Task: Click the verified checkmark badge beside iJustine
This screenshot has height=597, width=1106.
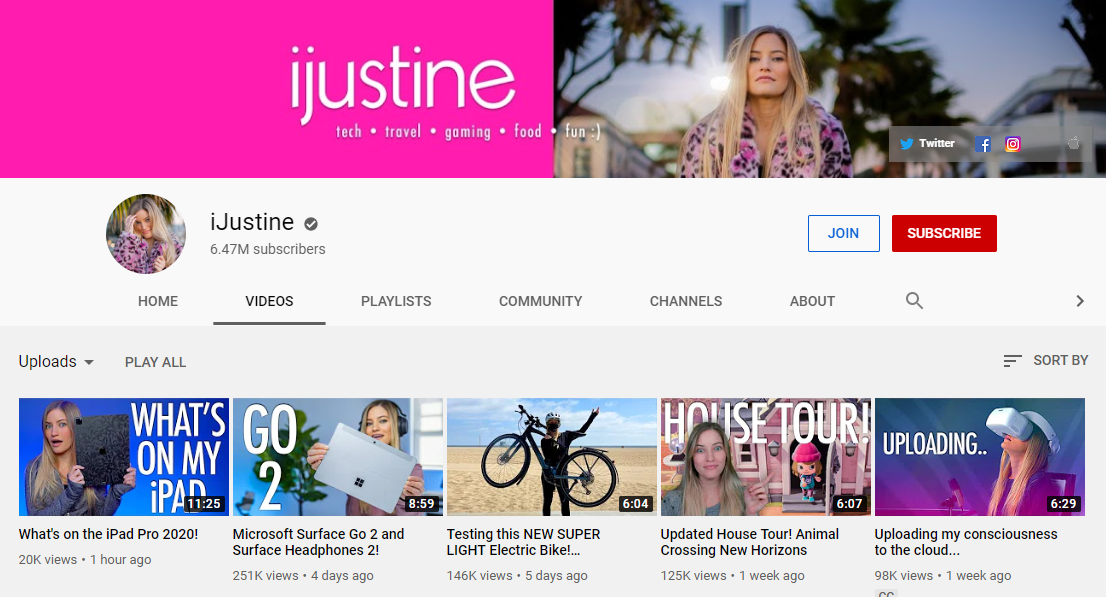Action: [x=311, y=224]
